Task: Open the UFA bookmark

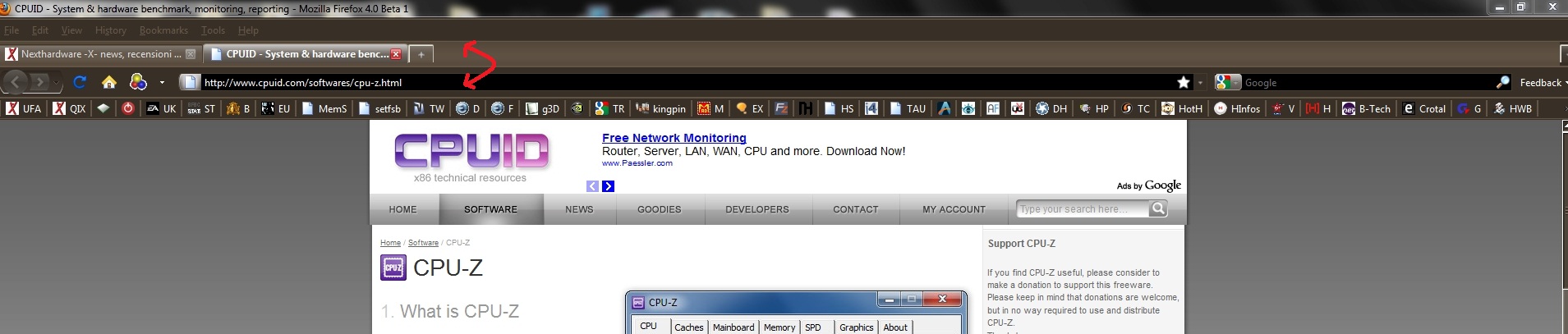Action: (x=24, y=108)
